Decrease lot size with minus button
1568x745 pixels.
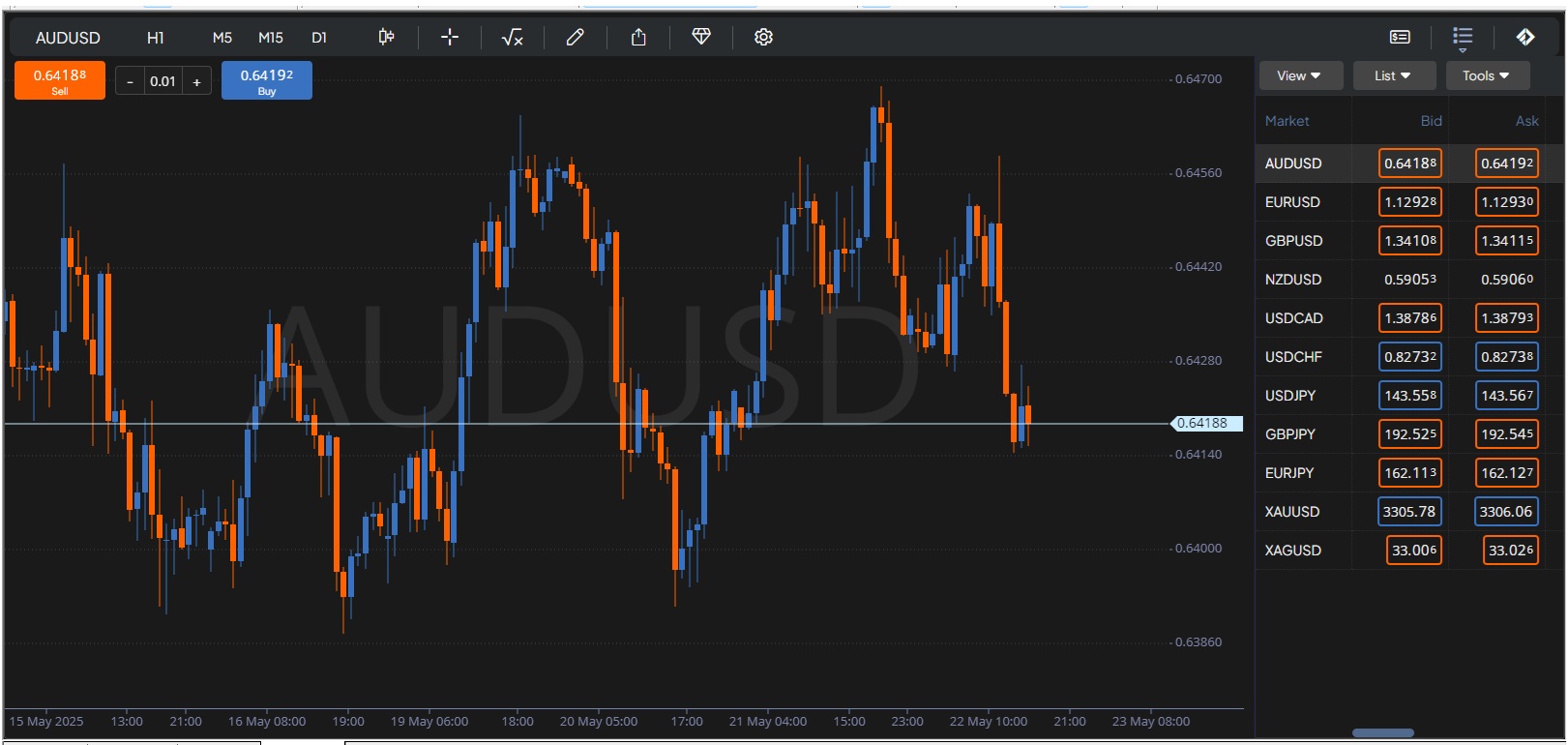tap(130, 81)
